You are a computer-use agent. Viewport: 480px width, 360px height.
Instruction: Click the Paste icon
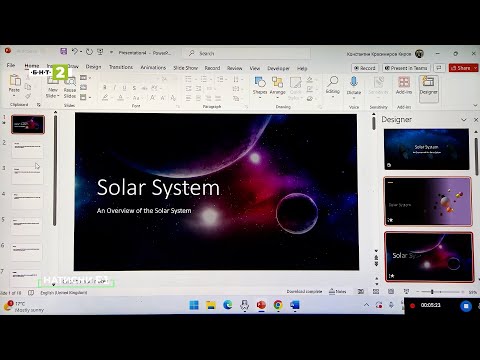(14, 80)
